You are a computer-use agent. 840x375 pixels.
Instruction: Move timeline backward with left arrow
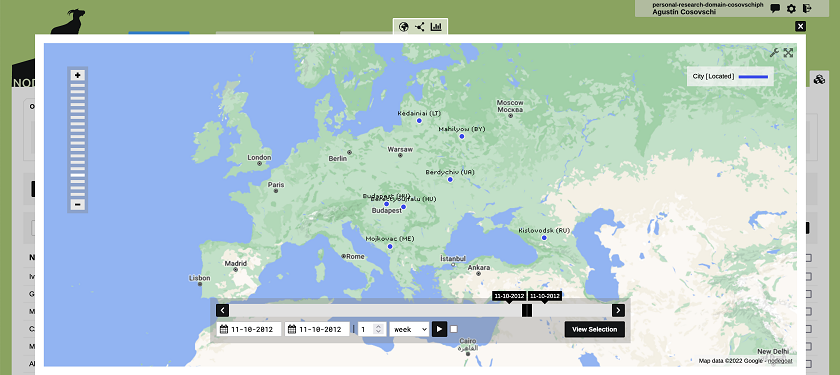coord(223,310)
